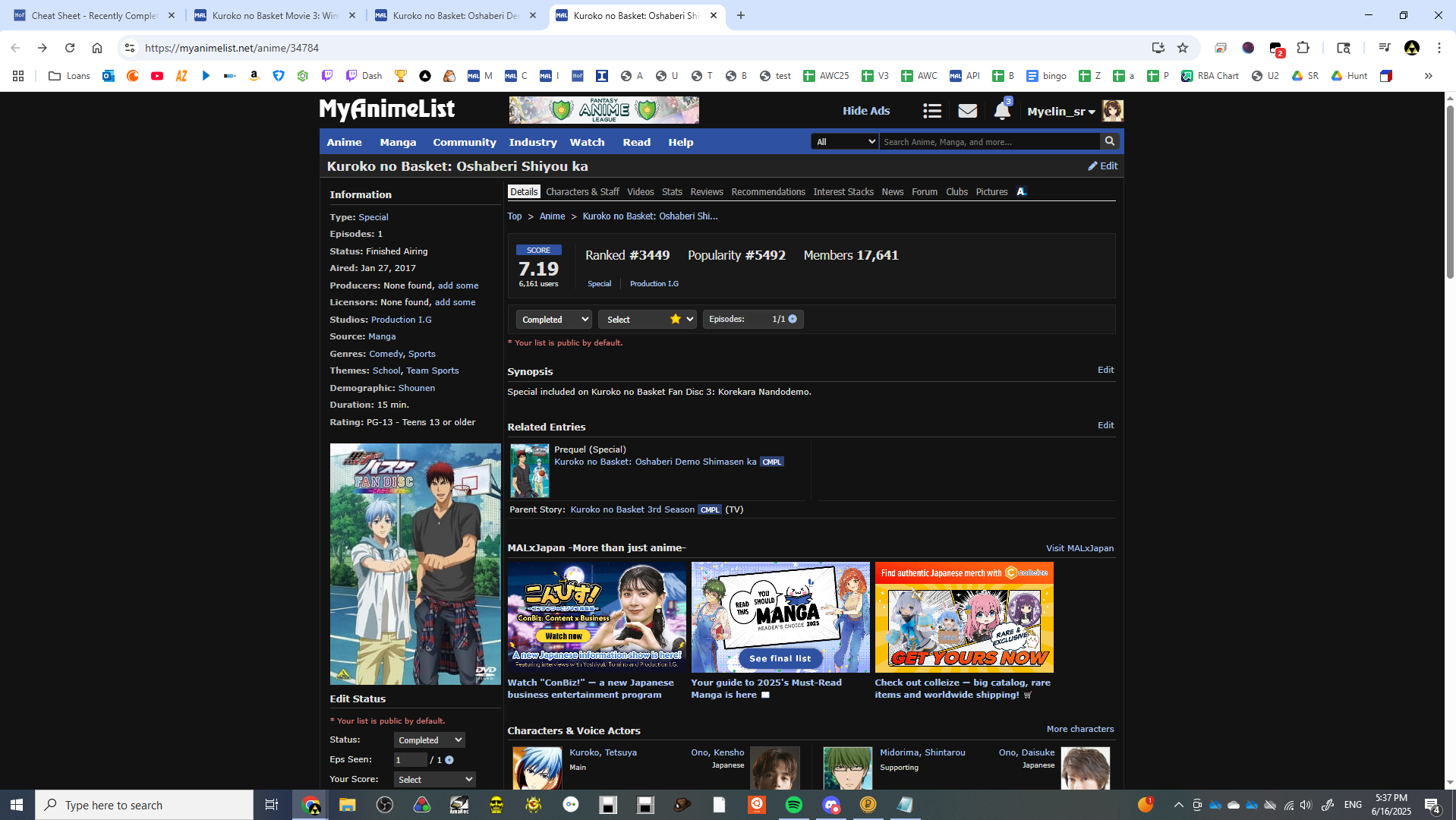
Task: Open File Explorer from the taskbar
Action: (348, 805)
